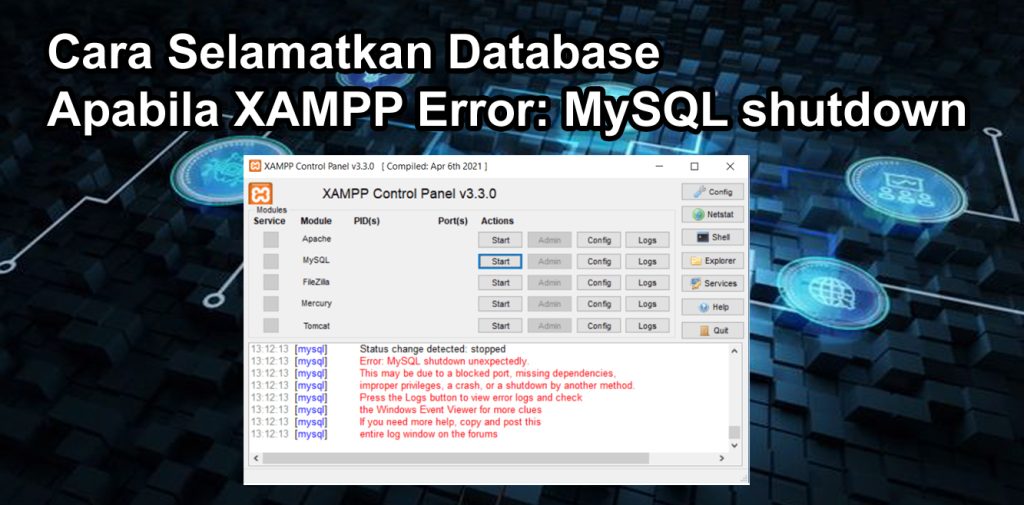The height and width of the screenshot is (505, 1024).
Task: Open Netstat from the right sidebar
Action: pyautogui.click(x=712, y=215)
